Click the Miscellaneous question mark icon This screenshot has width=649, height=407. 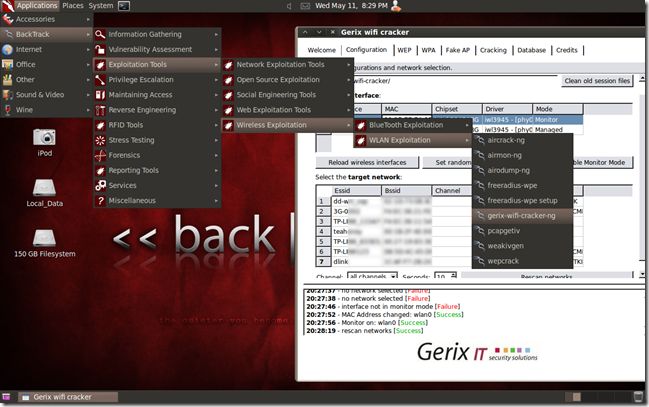pos(100,200)
